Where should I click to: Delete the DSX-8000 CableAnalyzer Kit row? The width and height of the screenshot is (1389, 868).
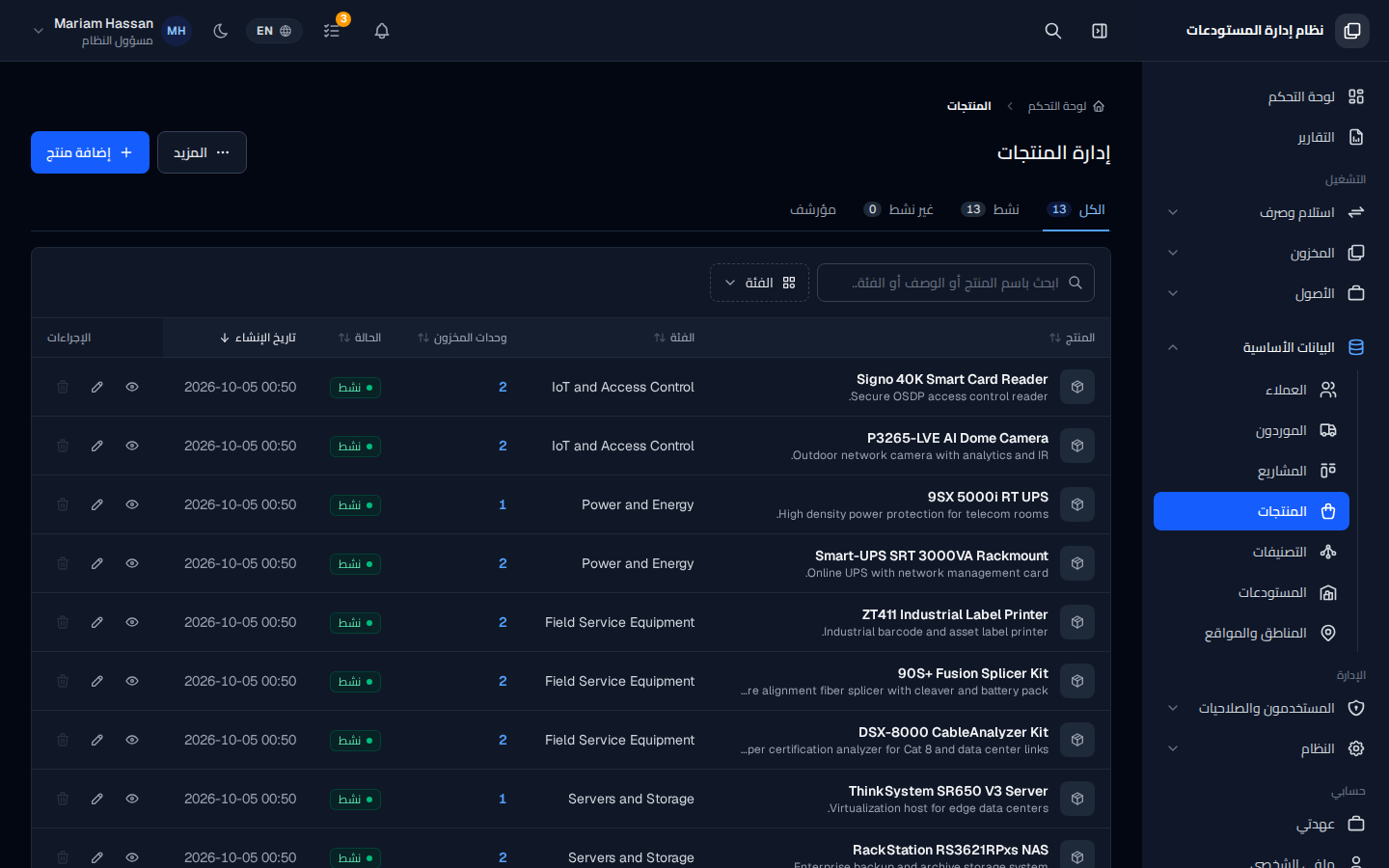click(x=63, y=740)
